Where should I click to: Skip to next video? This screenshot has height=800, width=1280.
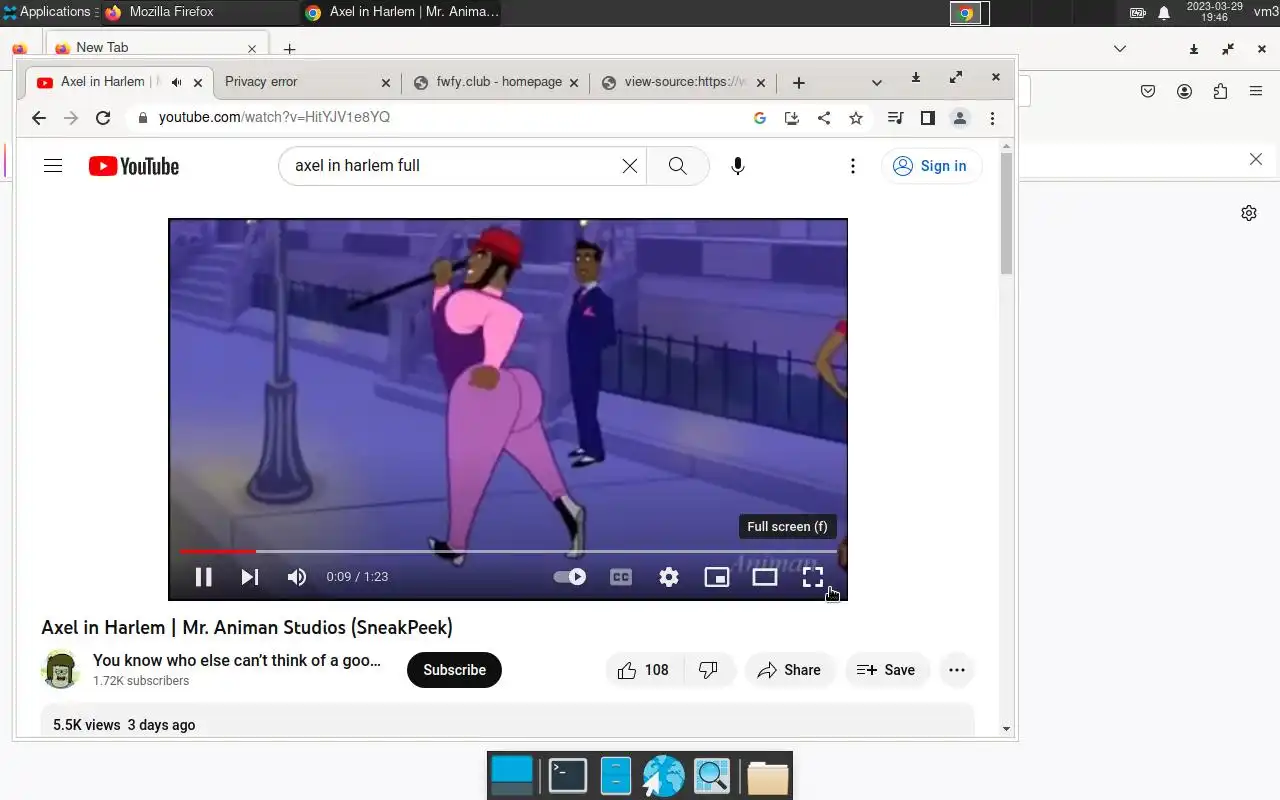(250, 577)
